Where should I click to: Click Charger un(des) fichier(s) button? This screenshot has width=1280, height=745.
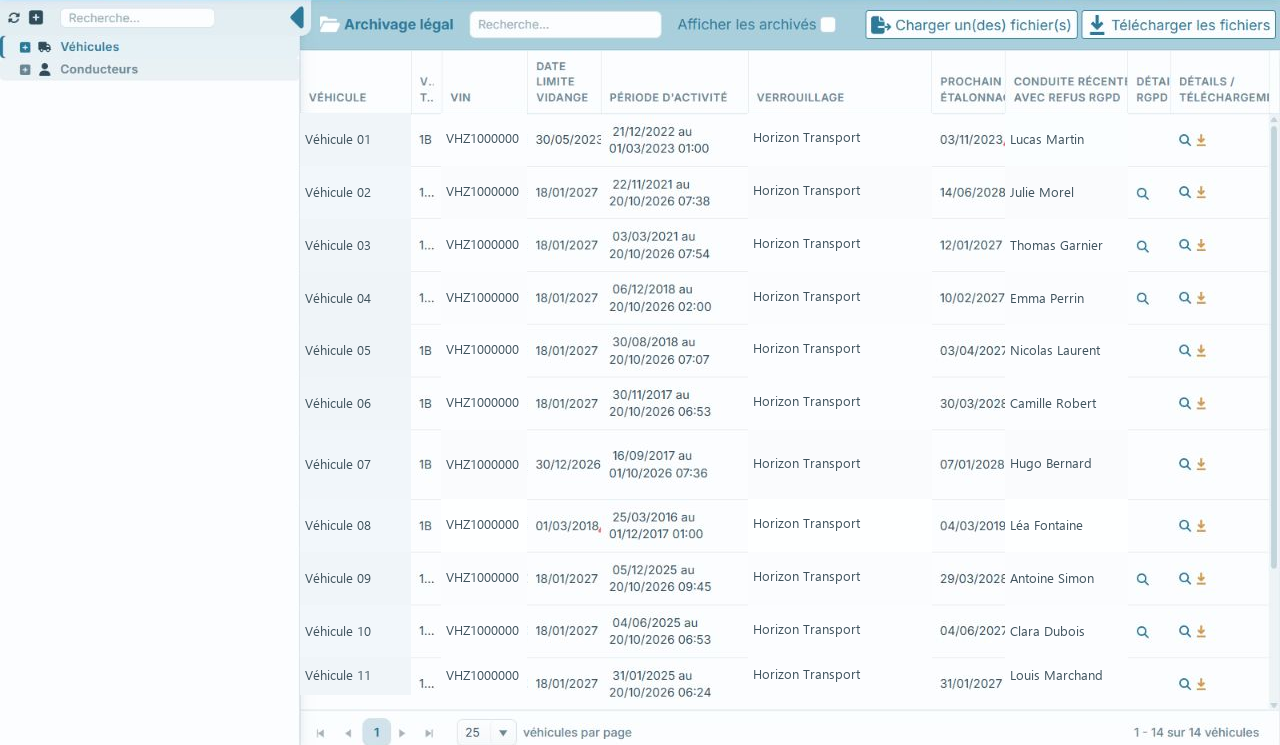[x=972, y=25]
